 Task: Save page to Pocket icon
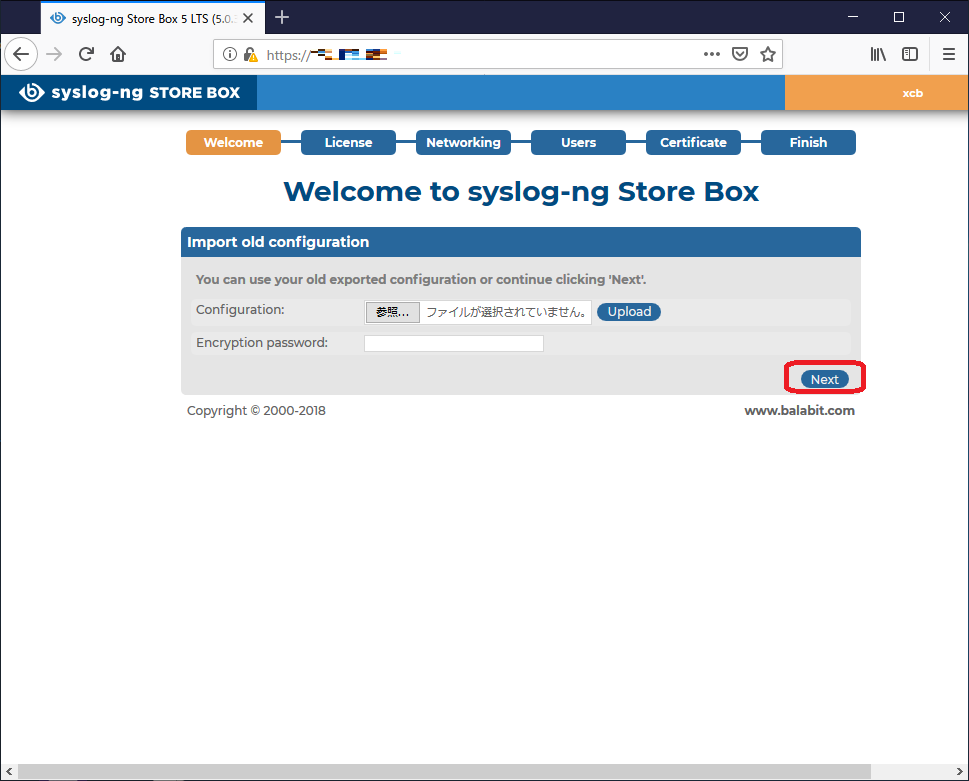[x=740, y=54]
